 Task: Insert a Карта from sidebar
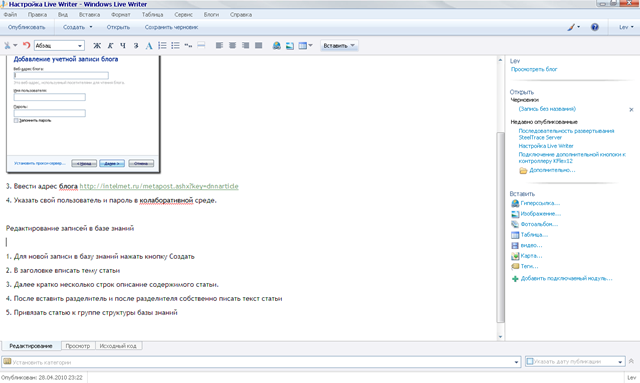tap(527, 256)
